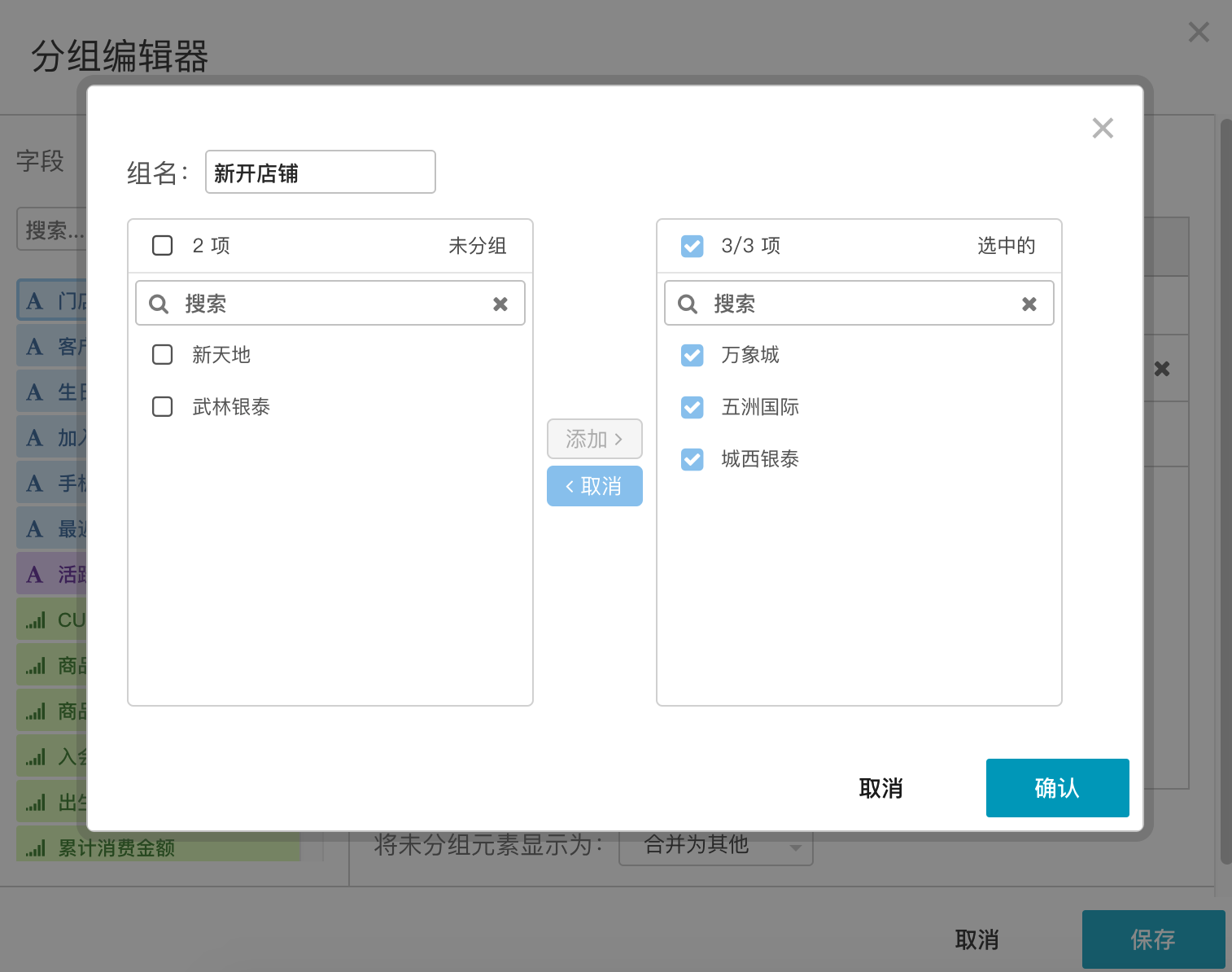Uncheck the 城西银泰 checkbox
This screenshot has height=972, width=1232.
692,459
